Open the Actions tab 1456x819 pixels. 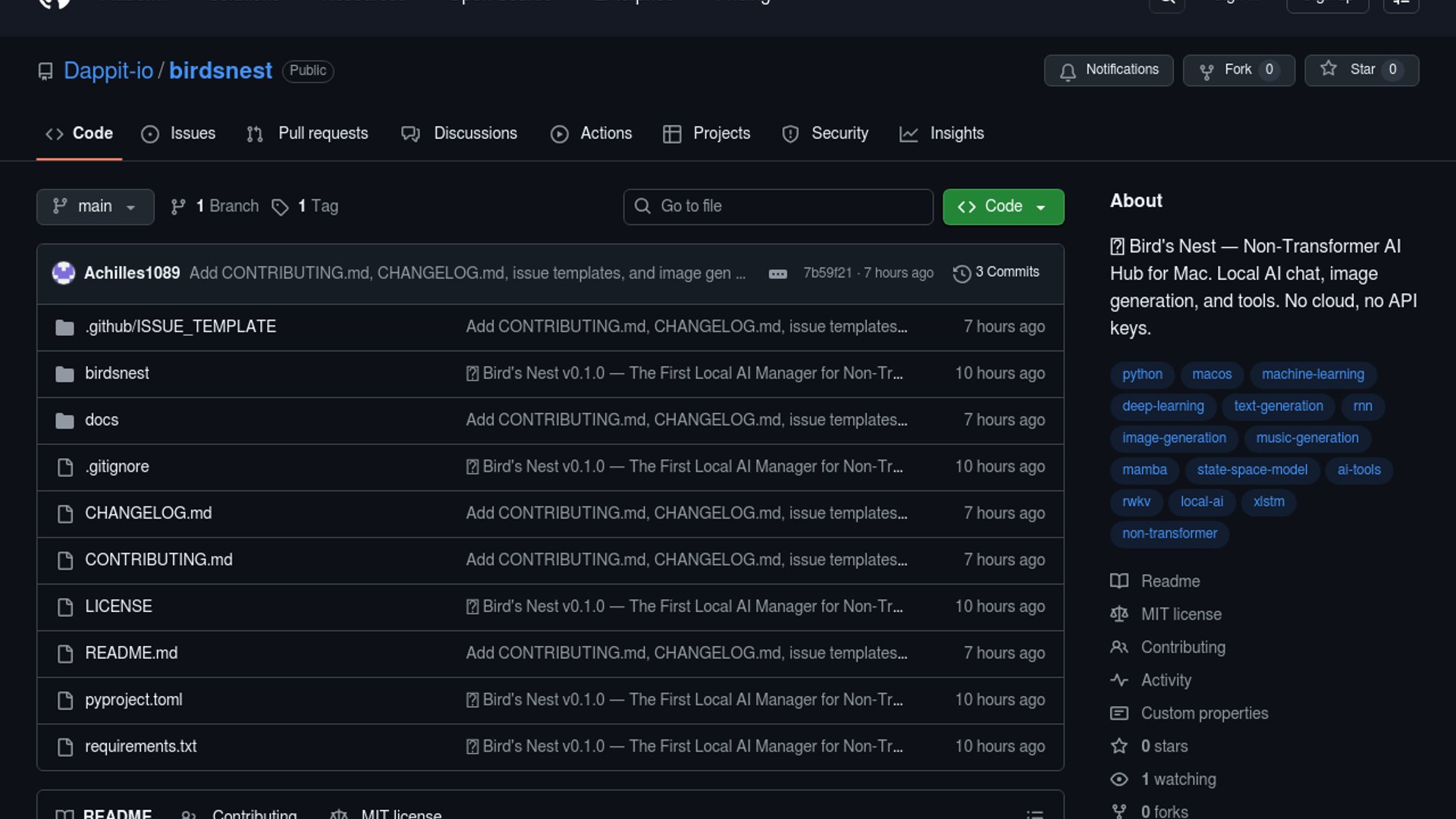[591, 133]
